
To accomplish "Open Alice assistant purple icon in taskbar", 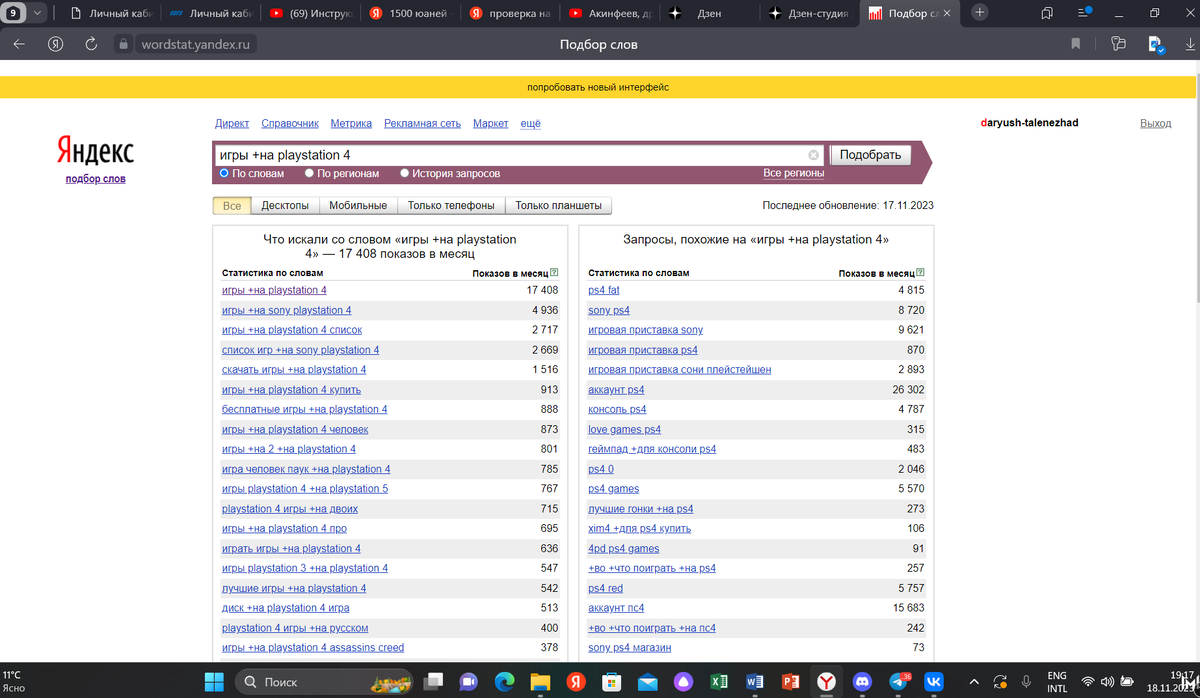I will coord(682,681).
